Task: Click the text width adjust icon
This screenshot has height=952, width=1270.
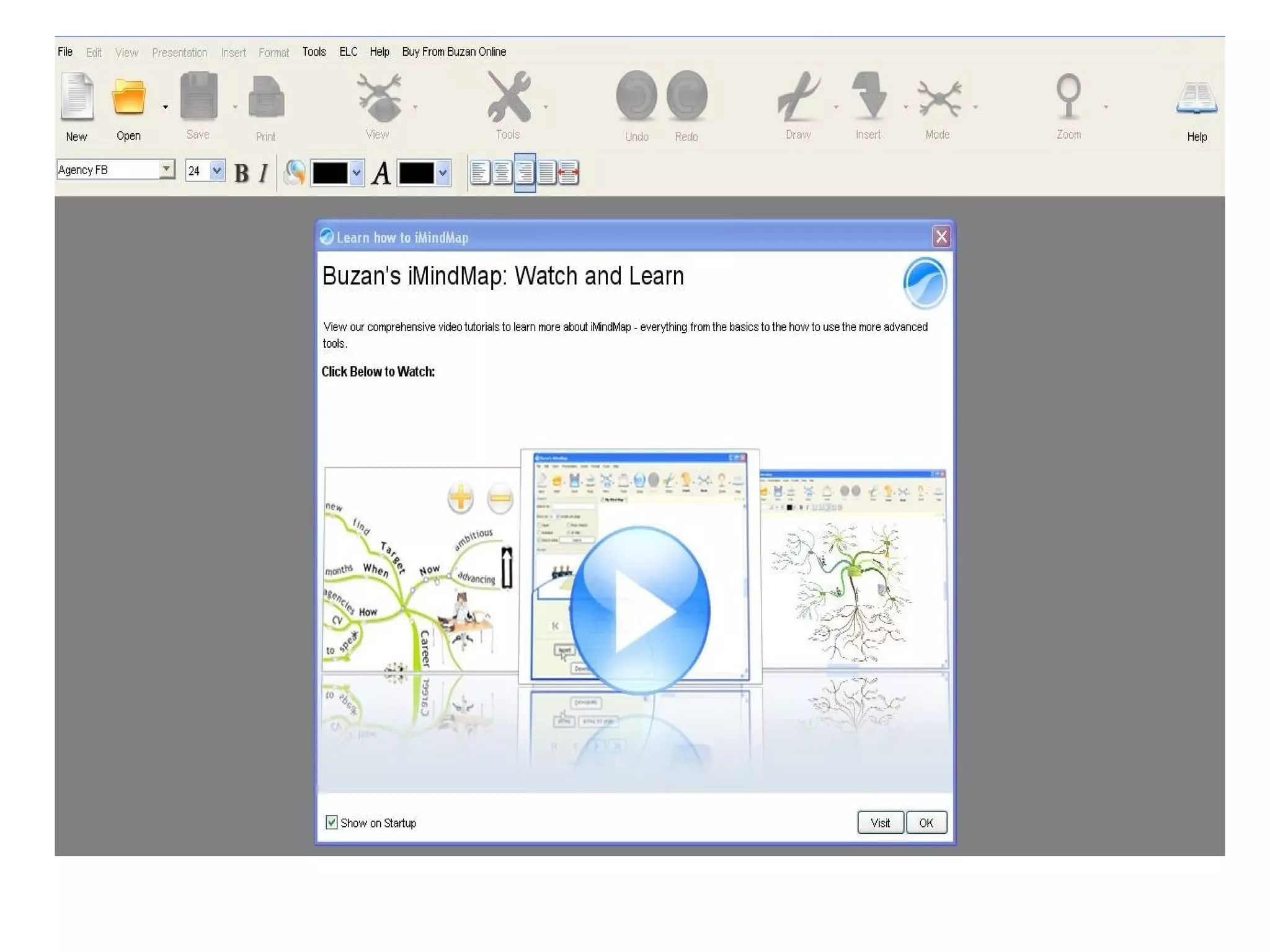Action: click(569, 172)
